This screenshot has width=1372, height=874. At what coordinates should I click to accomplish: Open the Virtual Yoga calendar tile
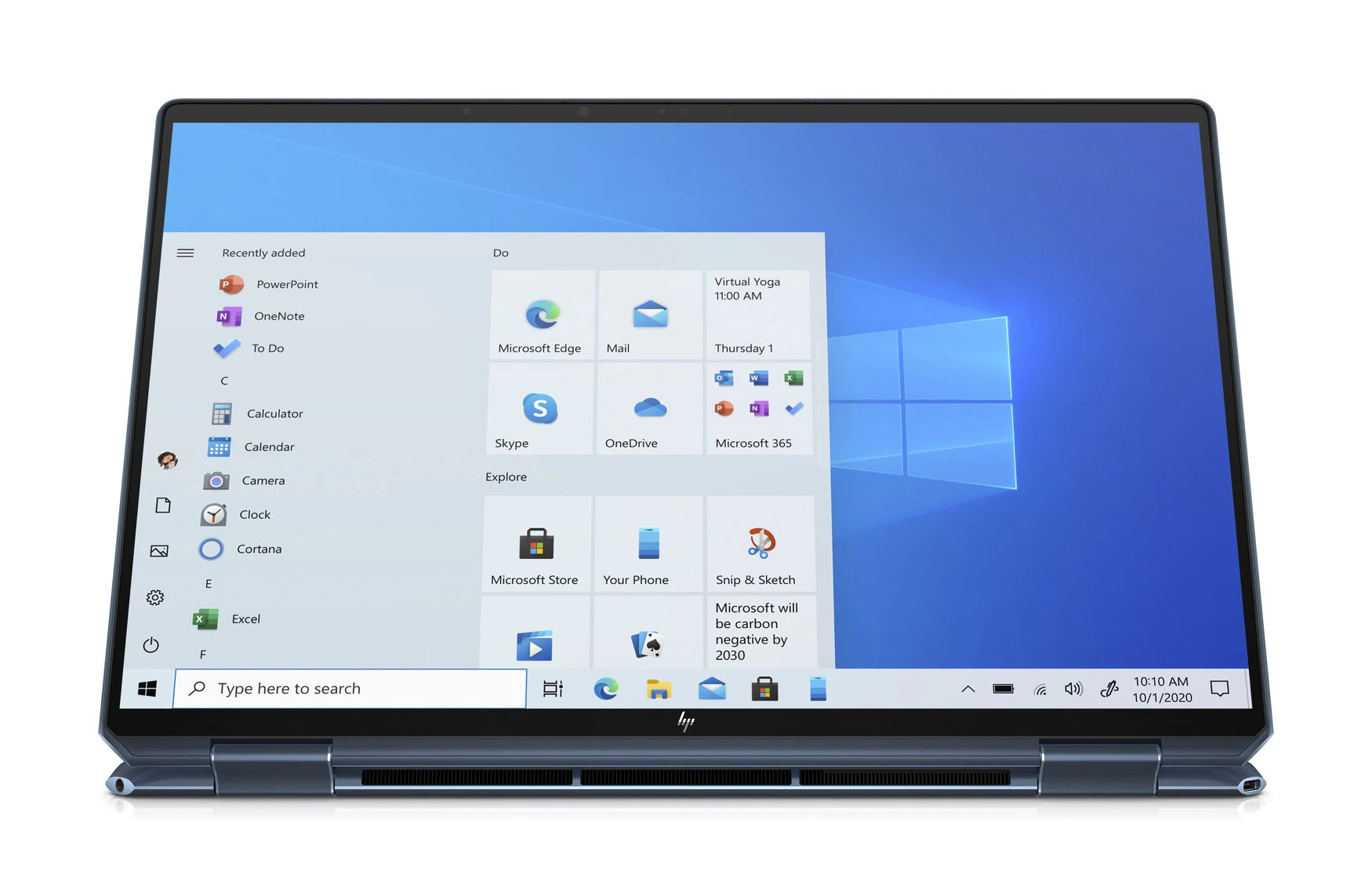tap(757, 315)
